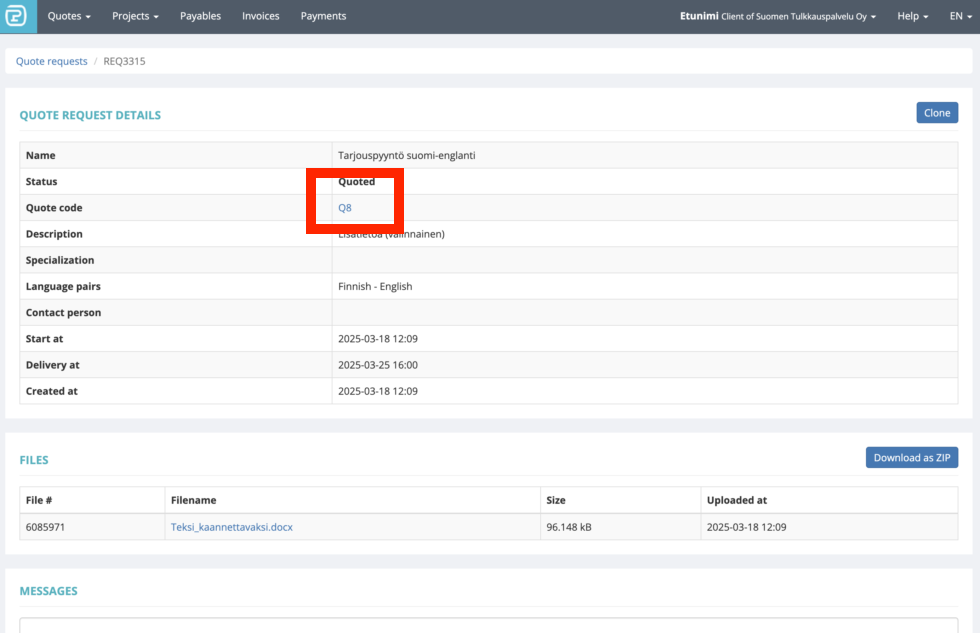Click the REQ3315 breadcrumb text

click(x=124, y=61)
